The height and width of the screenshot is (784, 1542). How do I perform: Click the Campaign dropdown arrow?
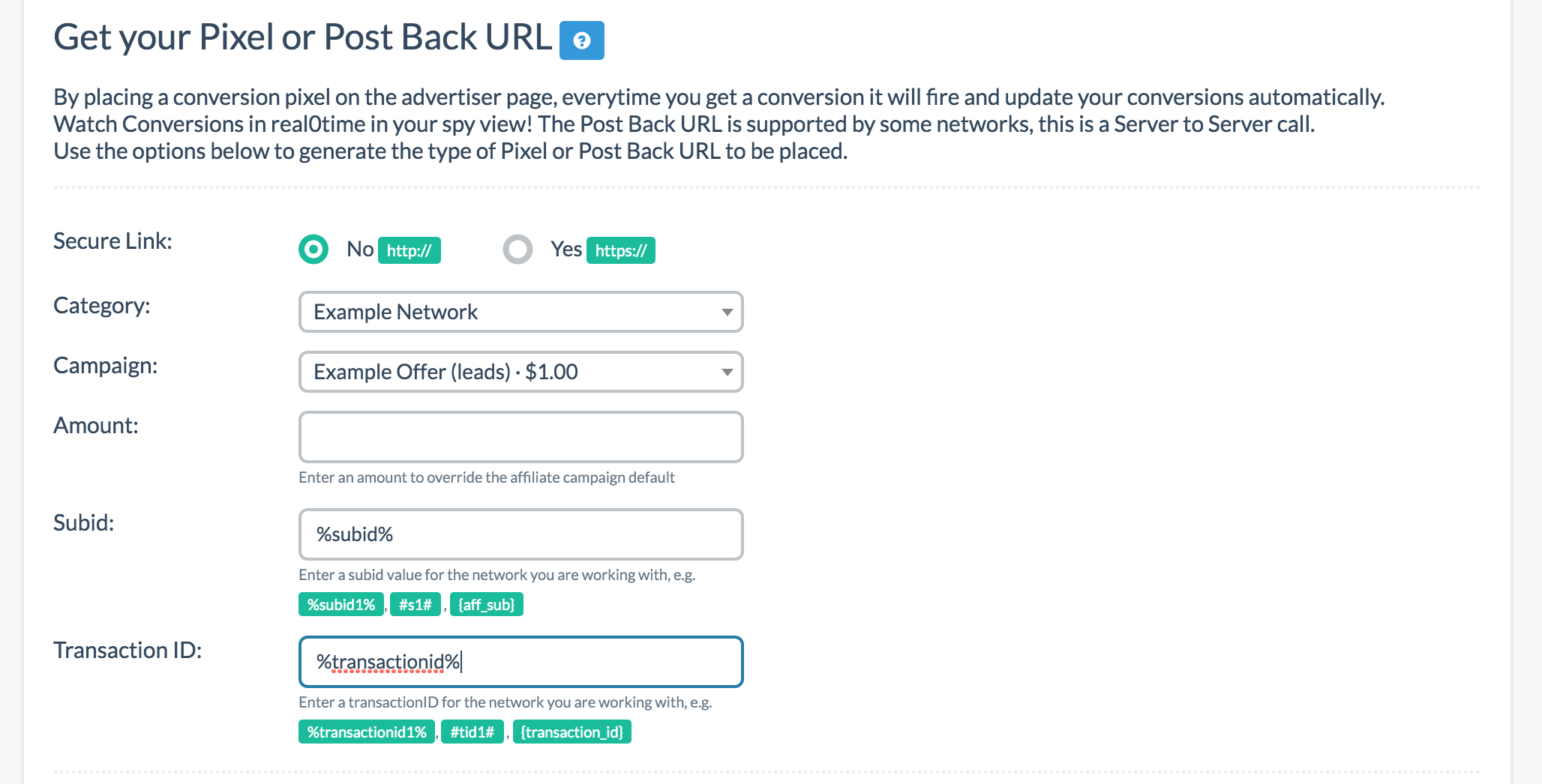tap(726, 373)
